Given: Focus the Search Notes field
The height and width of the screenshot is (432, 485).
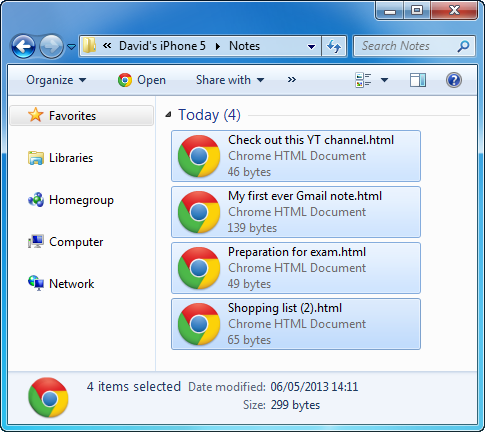Looking at the screenshot, I should coord(414,46).
